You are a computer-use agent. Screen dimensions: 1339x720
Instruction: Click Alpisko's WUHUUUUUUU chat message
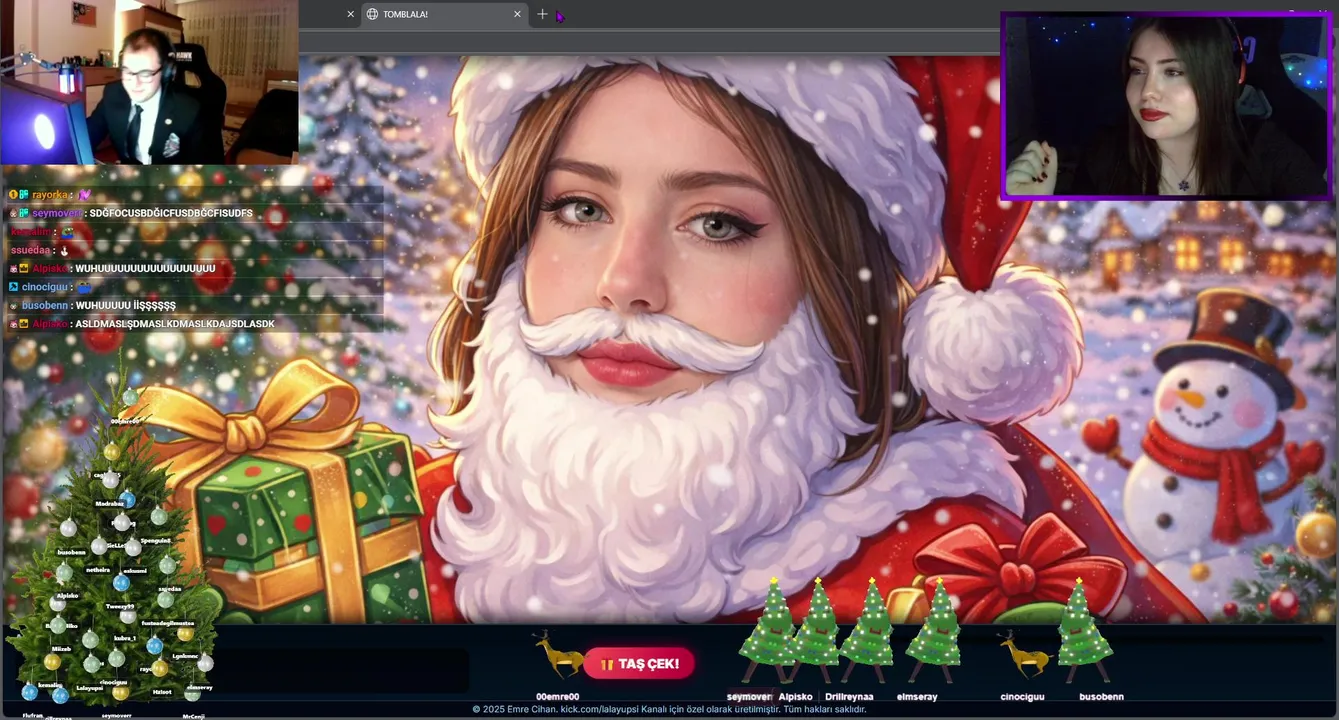(x=196, y=268)
